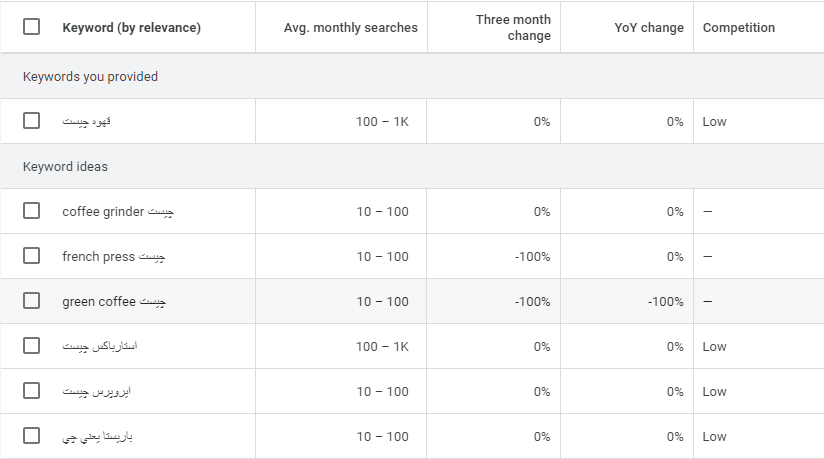Check the green coffee row checkbox

pyautogui.click(x=32, y=301)
